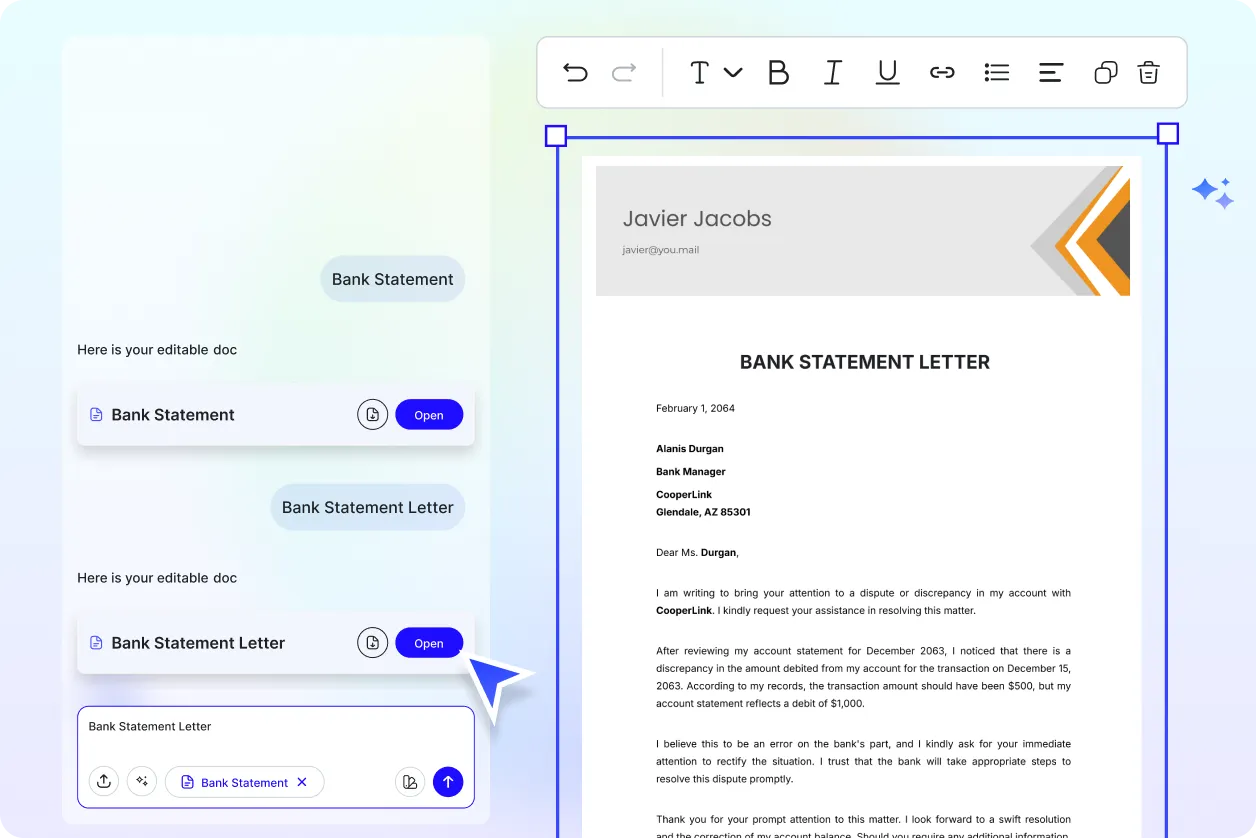Select the AI generate sparkles icon

(142, 781)
